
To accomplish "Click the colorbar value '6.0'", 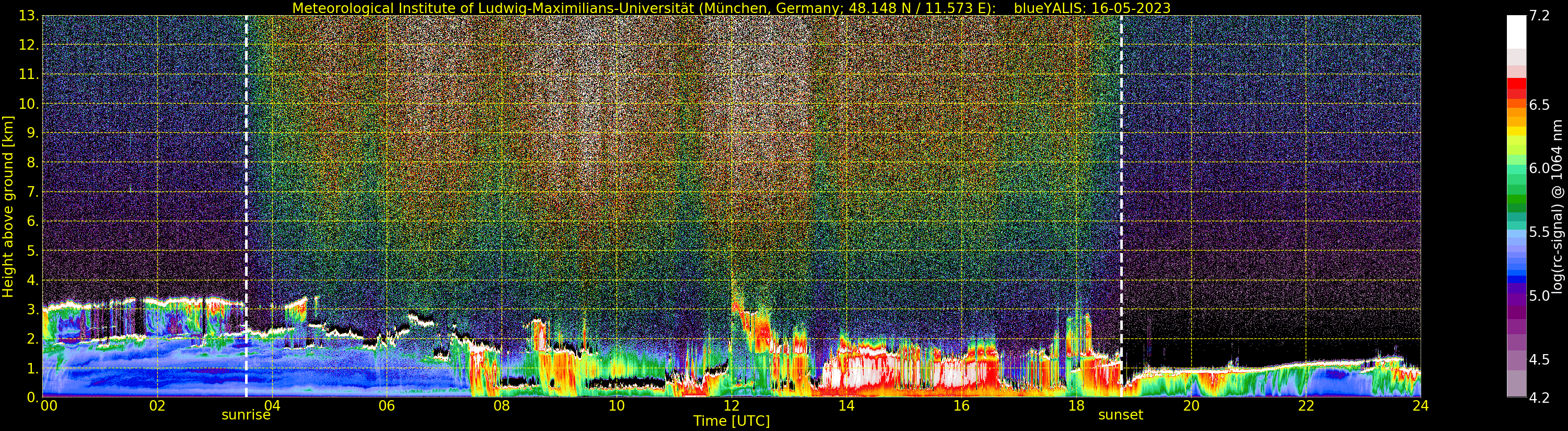I will click(1539, 168).
